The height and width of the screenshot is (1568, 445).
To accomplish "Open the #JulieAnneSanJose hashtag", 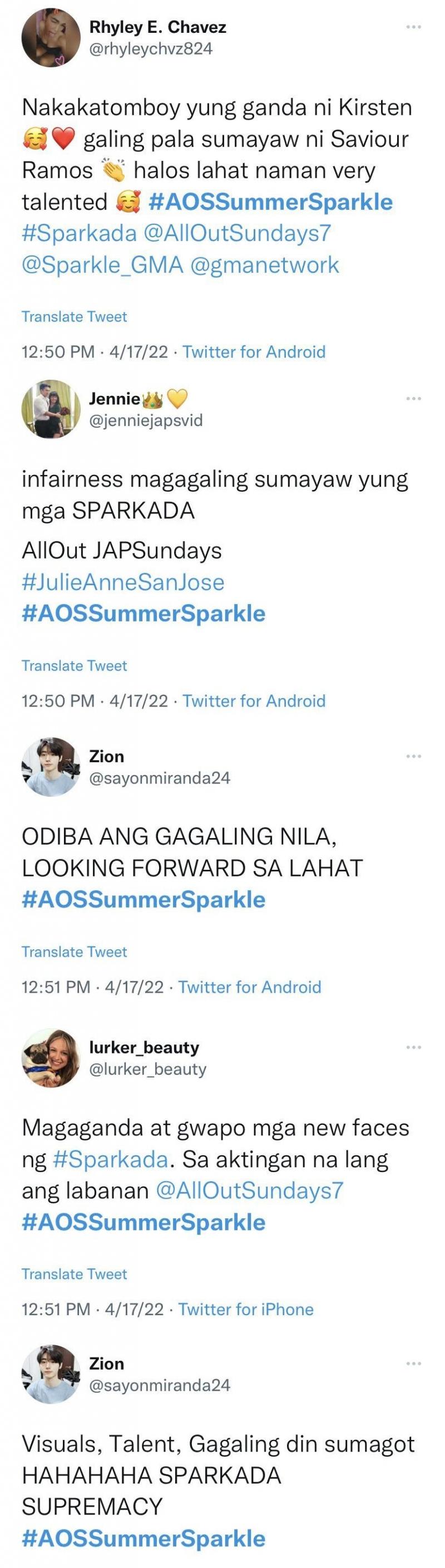I will pyautogui.click(x=123, y=582).
